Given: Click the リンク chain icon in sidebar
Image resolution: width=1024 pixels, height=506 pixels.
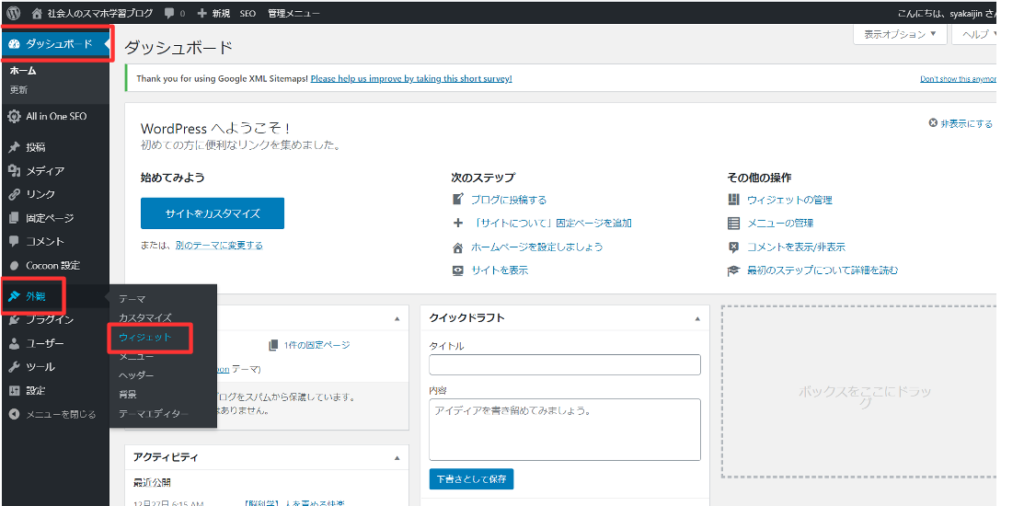Looking at the screenshot, I should (14, 194).
